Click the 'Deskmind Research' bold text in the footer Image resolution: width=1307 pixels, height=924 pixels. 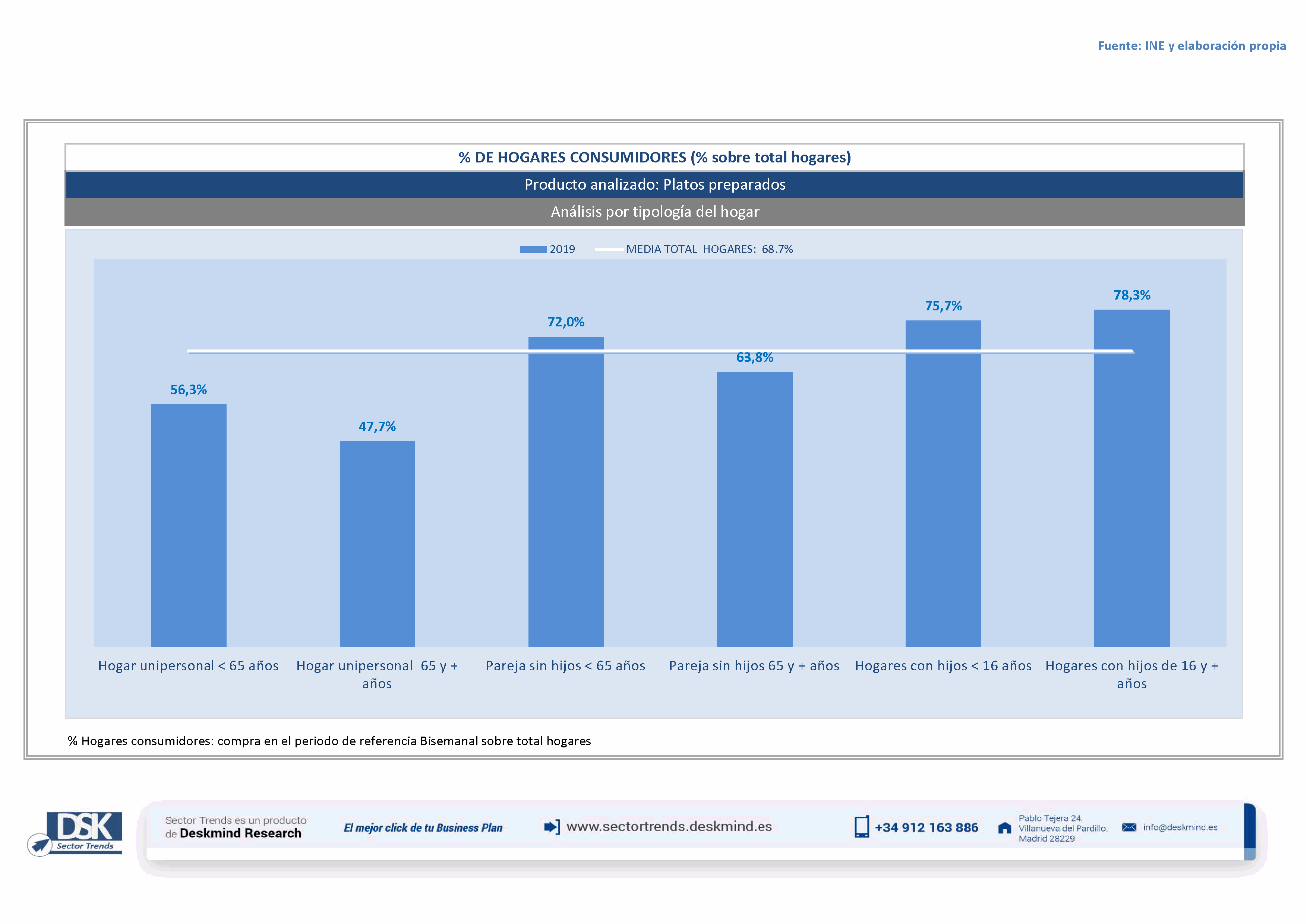click(240, 833)
